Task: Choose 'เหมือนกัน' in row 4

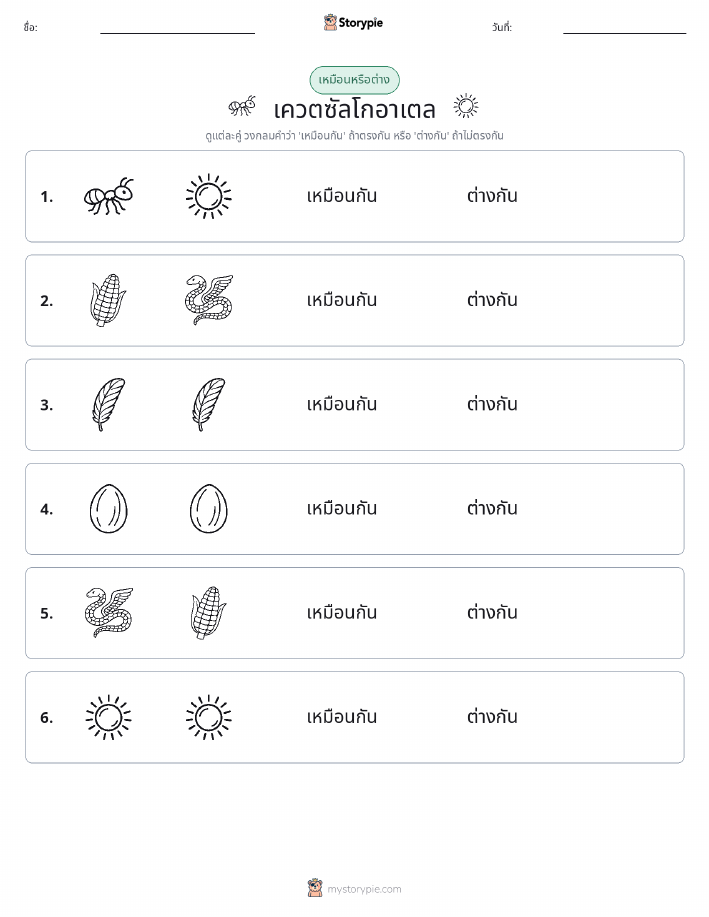Action: (342, 509)
